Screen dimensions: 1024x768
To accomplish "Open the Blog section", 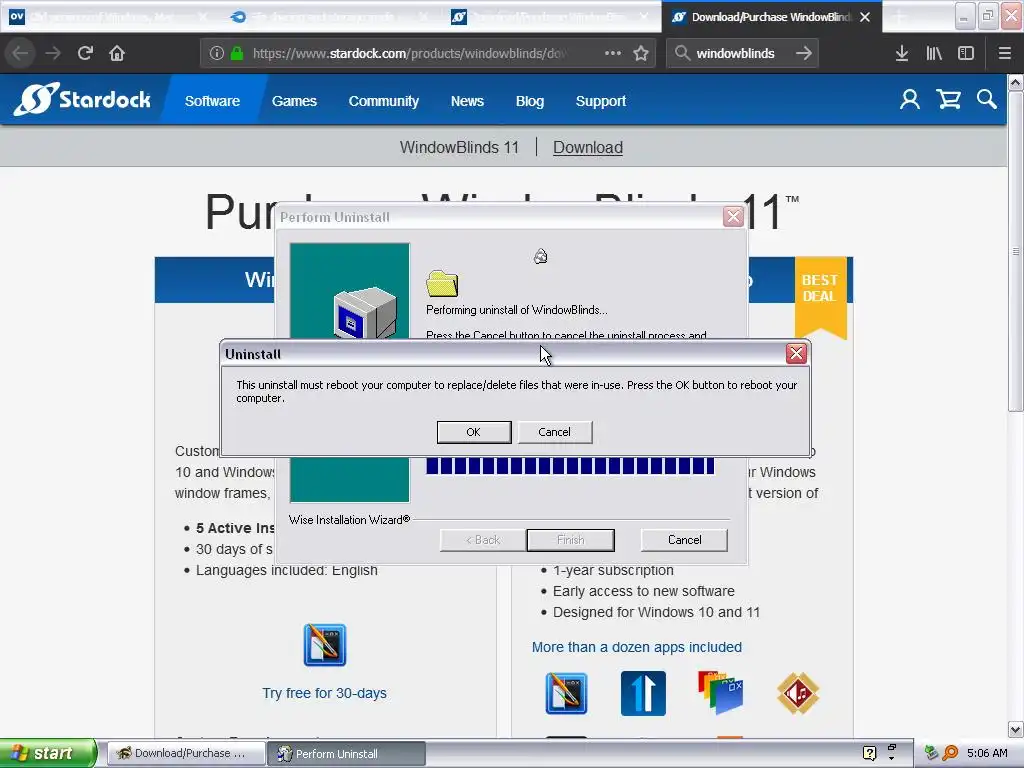I will [530, 101].
